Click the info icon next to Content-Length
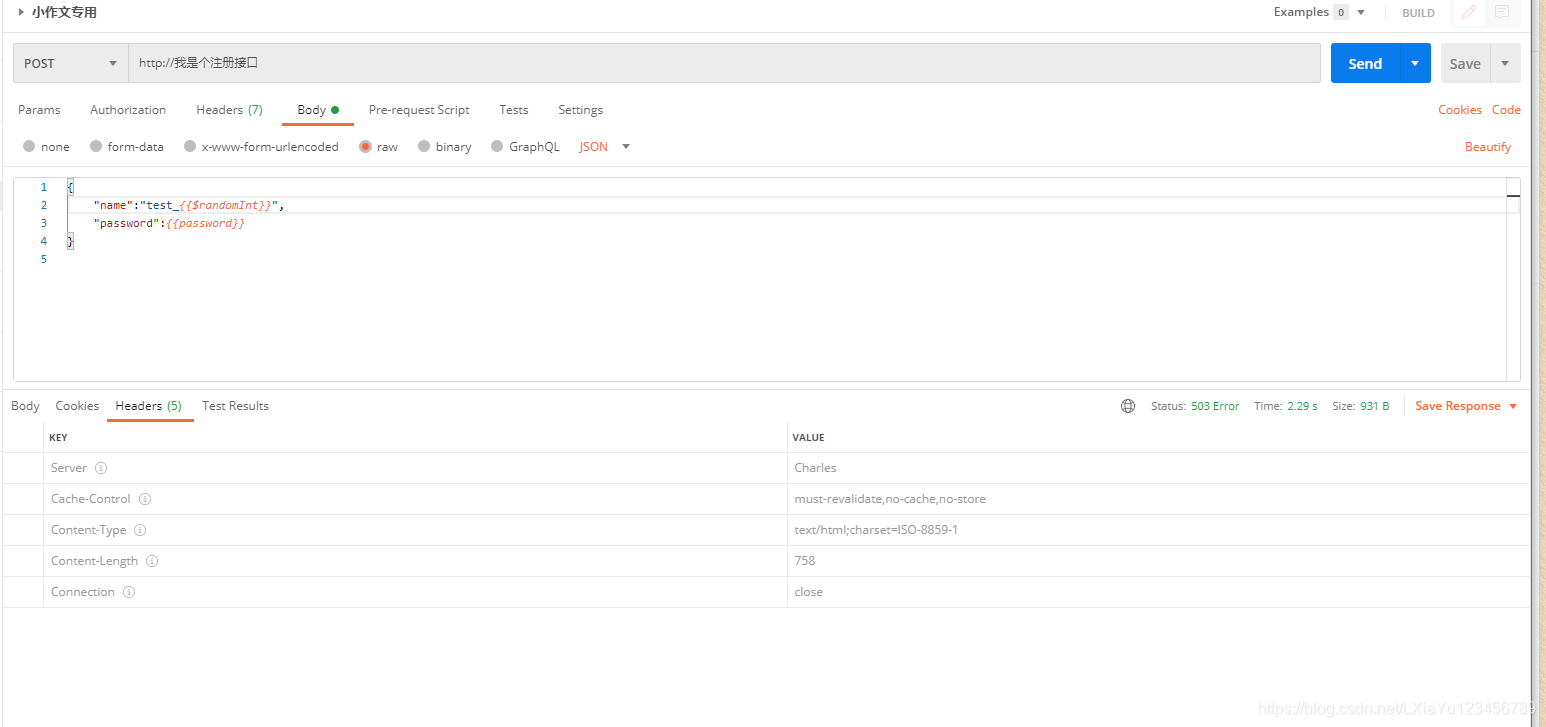The image size is (1546, 727). click(x=152, y=561)
